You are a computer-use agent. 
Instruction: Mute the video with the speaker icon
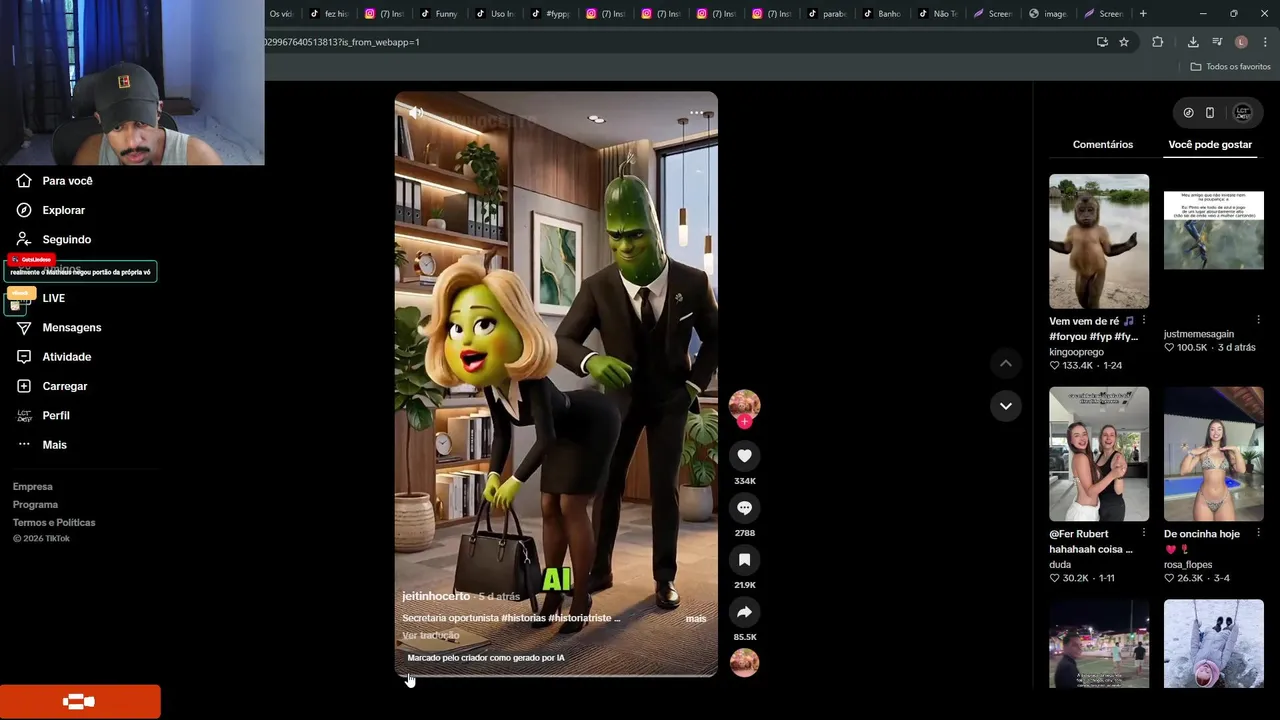pos(416,112)
